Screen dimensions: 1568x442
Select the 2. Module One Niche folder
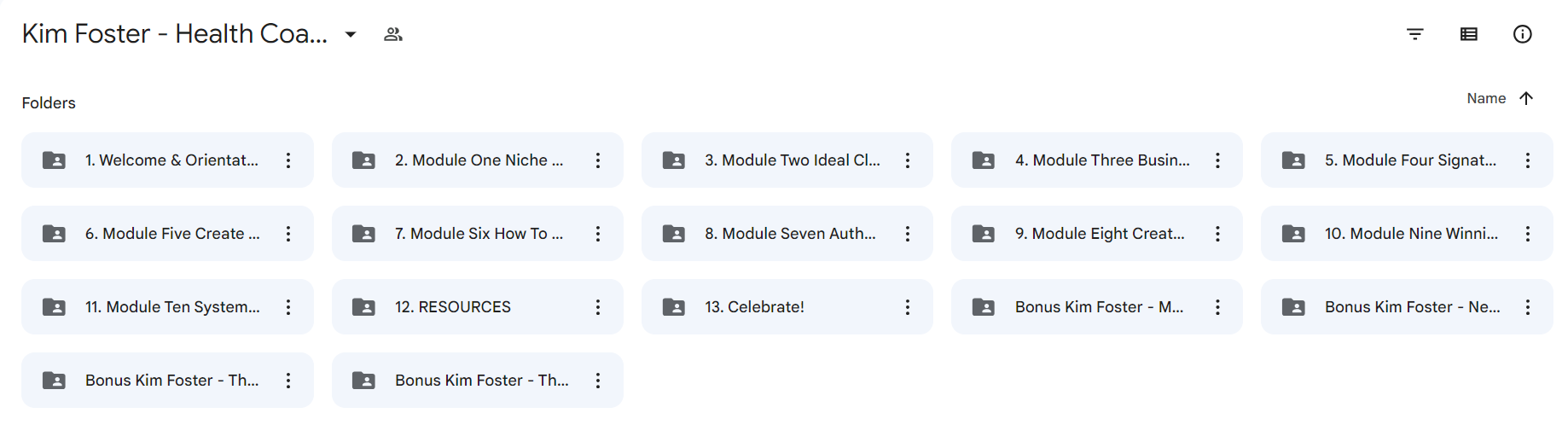pyautogui.click(x=478, y=160)
